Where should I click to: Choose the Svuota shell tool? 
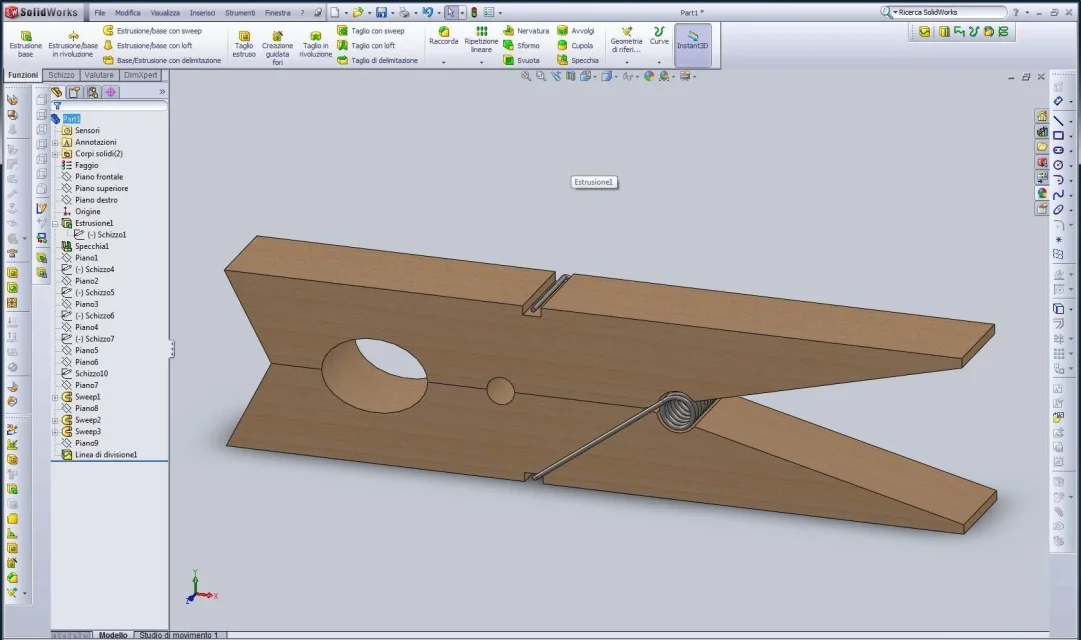(x=521, y=61)
